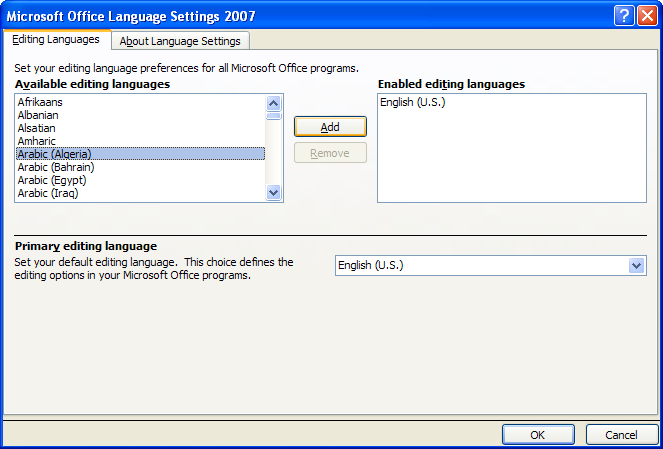The height and width of the screenshot is (449, 663).
Task: Choose Alsatian from the list
Action: click(x=141, y=128)
